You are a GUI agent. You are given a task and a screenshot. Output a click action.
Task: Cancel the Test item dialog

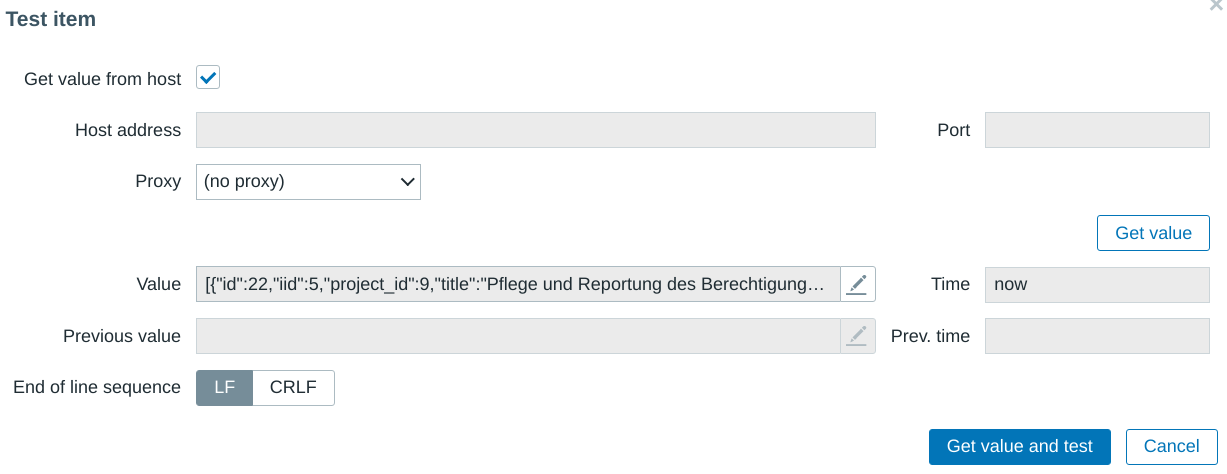(x=1171, y=447)
